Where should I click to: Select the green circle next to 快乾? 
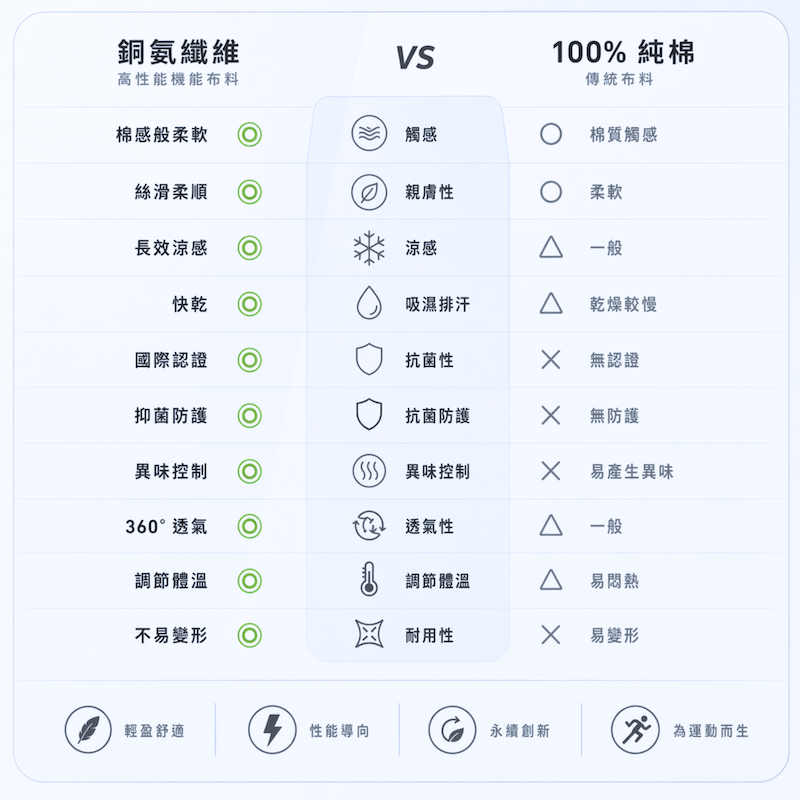pos(249,304)
